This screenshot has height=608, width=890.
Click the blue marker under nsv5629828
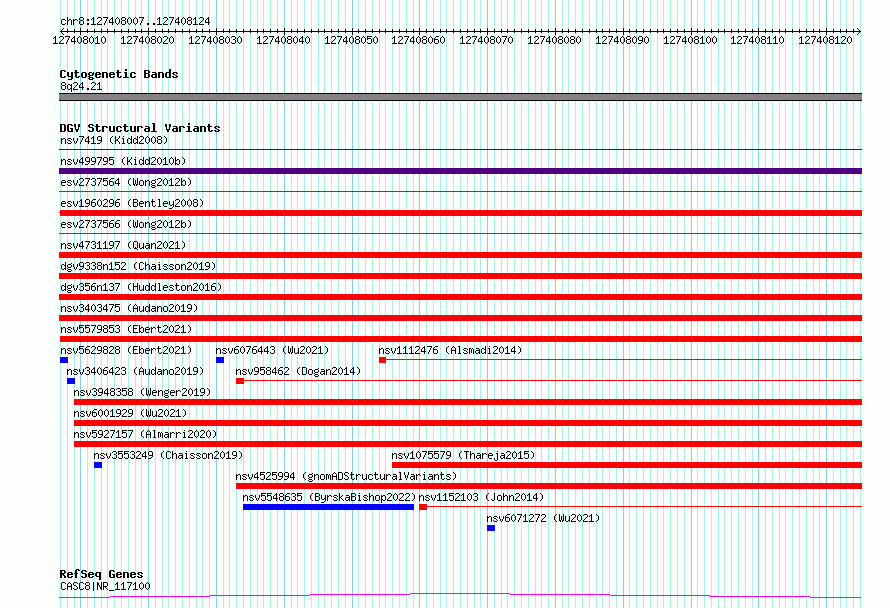64,360
